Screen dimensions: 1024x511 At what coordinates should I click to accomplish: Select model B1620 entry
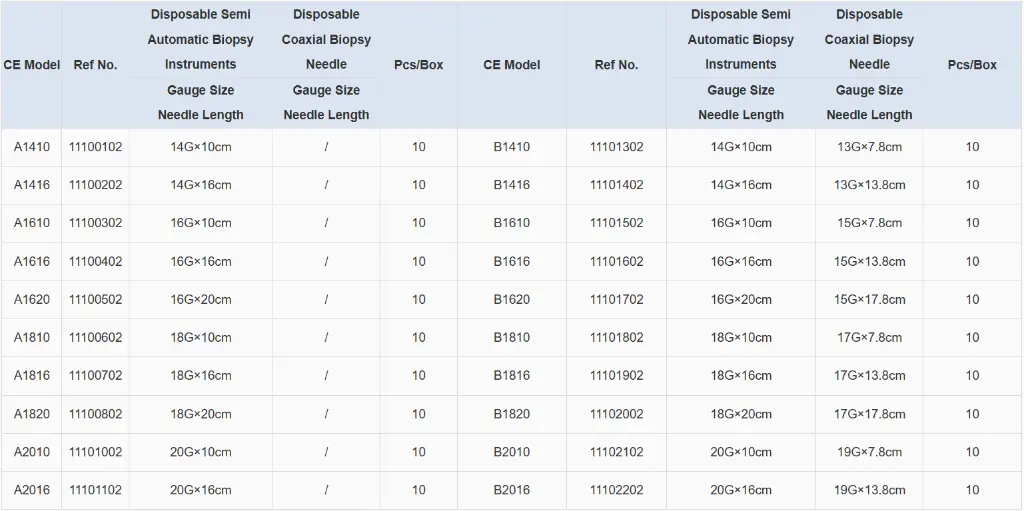pos(511,299)
